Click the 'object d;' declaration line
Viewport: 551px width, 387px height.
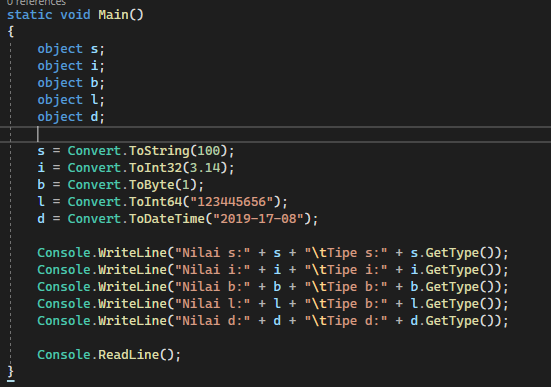(x=71, y=117)
